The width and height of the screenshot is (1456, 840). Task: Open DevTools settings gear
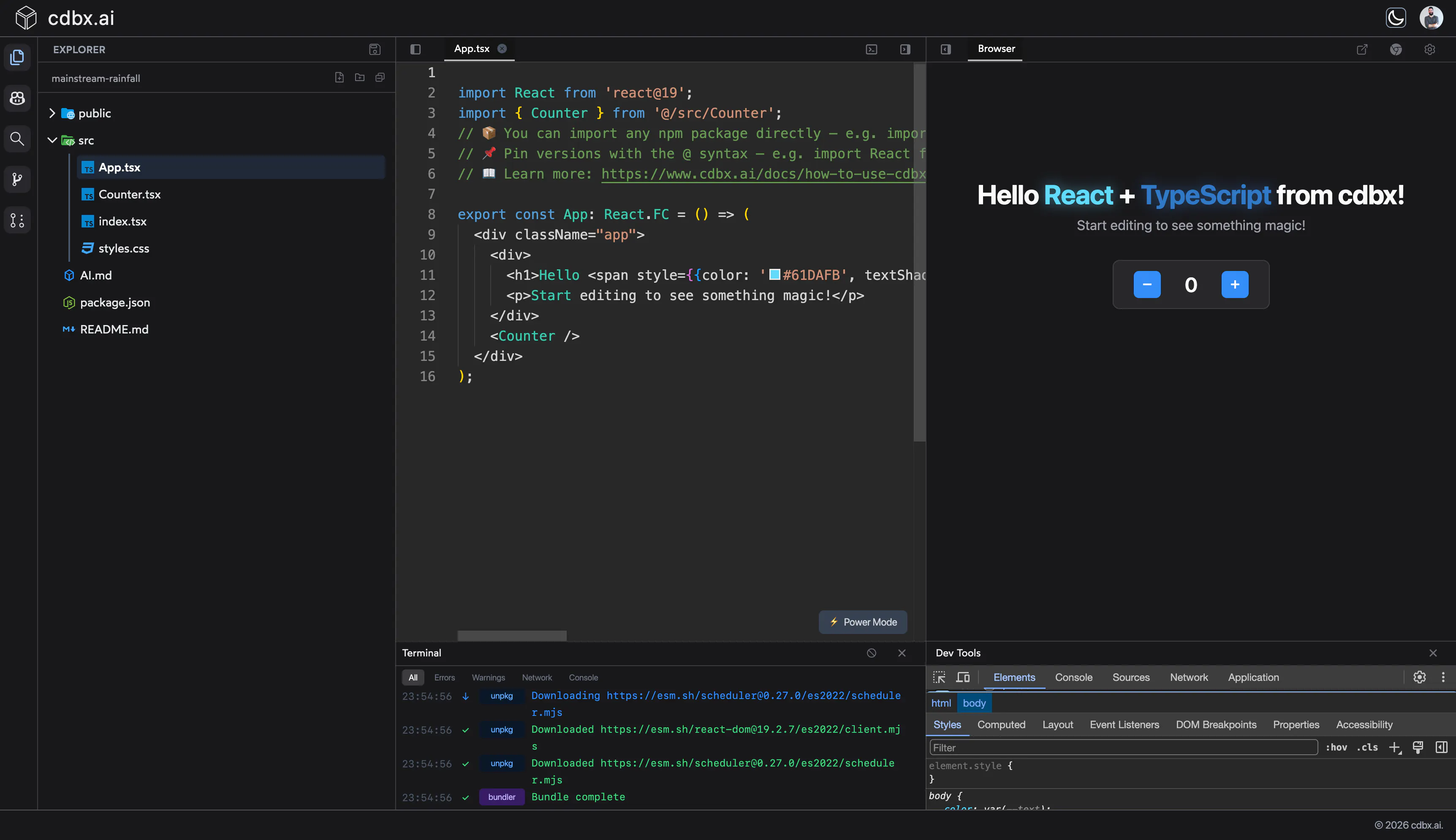click(1420, 677)
